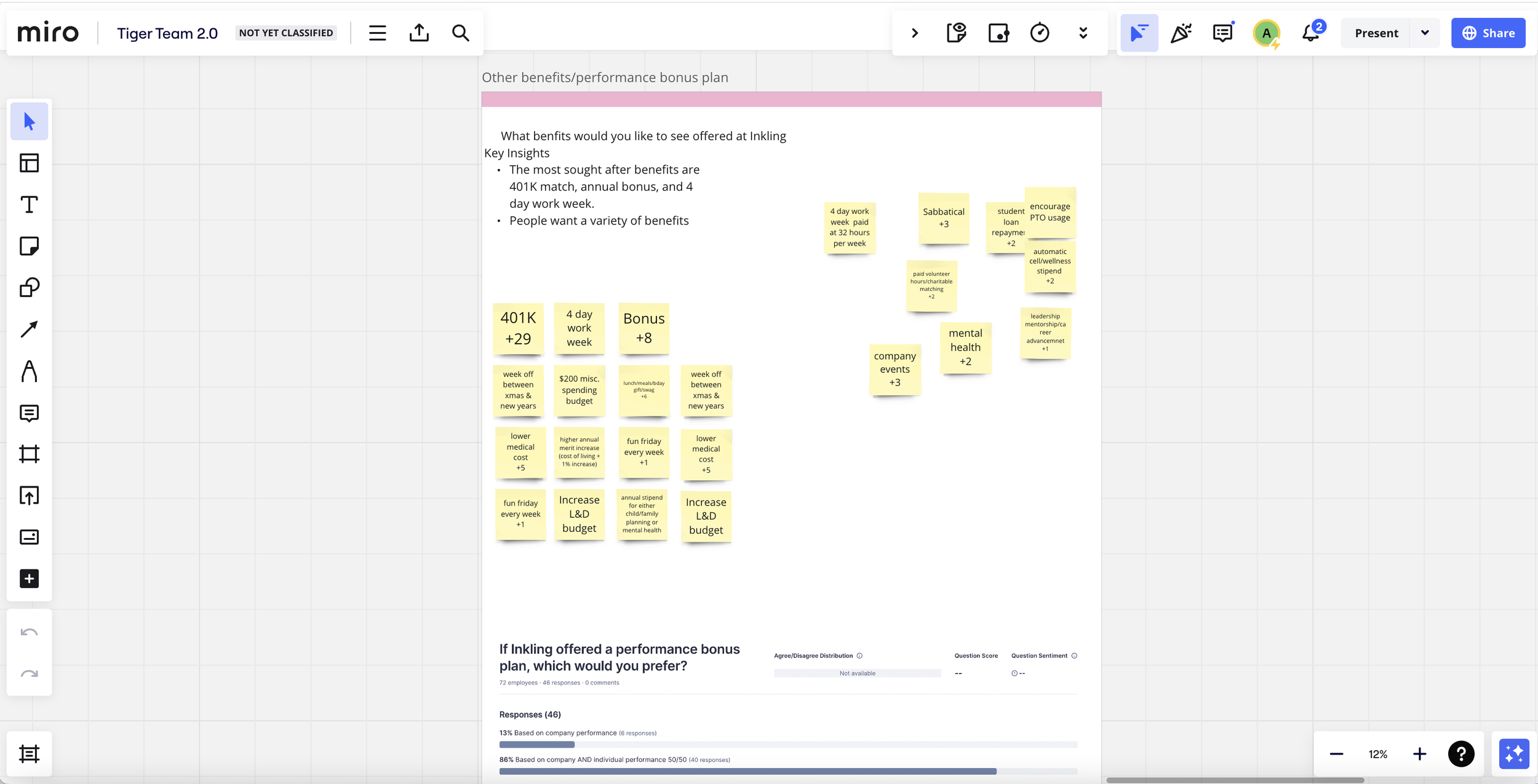This screenshot has height=784, width=1538.
Task: Open the Miro home logo
Action: point(48,33)
